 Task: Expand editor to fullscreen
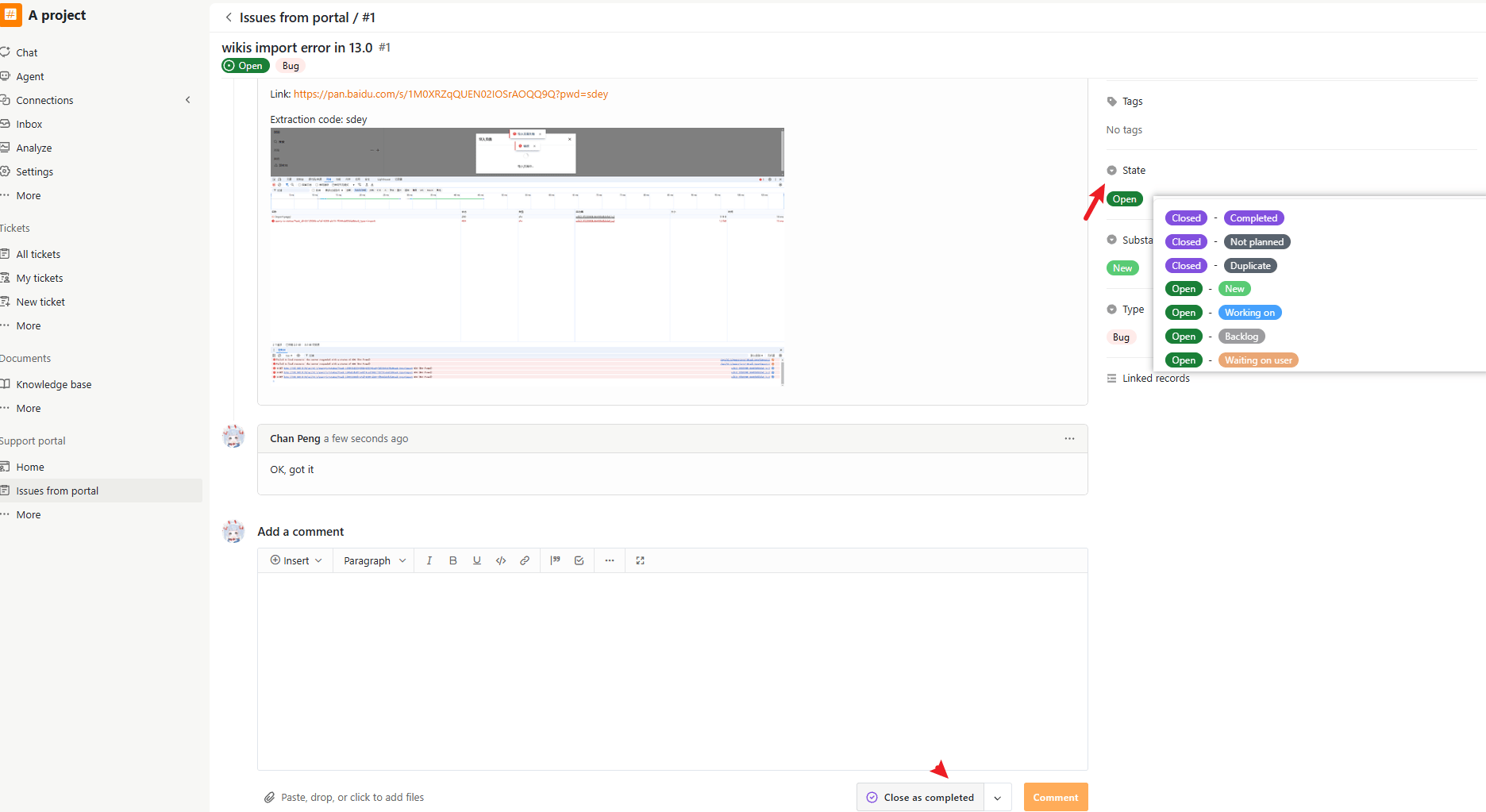pos(641,560)
